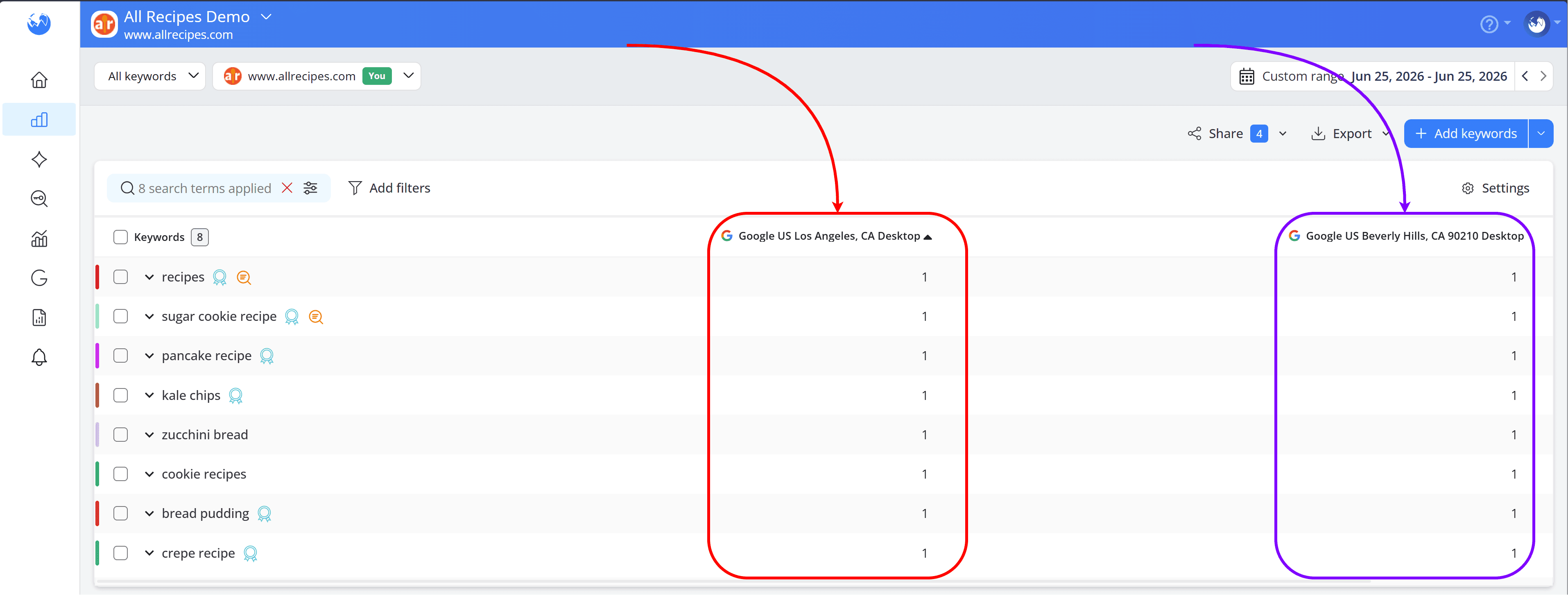Click the kale chips keyword text
This screenshot has width=1568, height=595.
click(191, 395)
